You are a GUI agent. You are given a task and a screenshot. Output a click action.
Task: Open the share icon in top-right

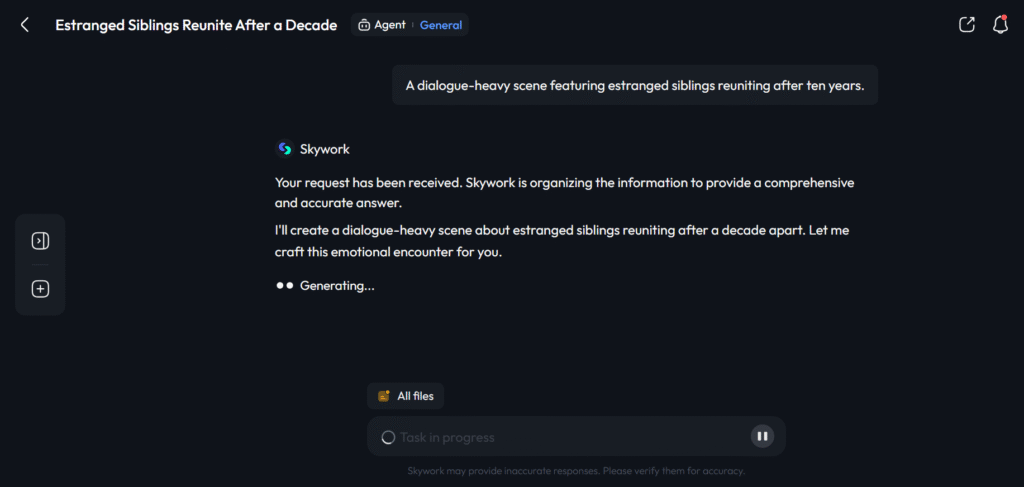point(966,25)
